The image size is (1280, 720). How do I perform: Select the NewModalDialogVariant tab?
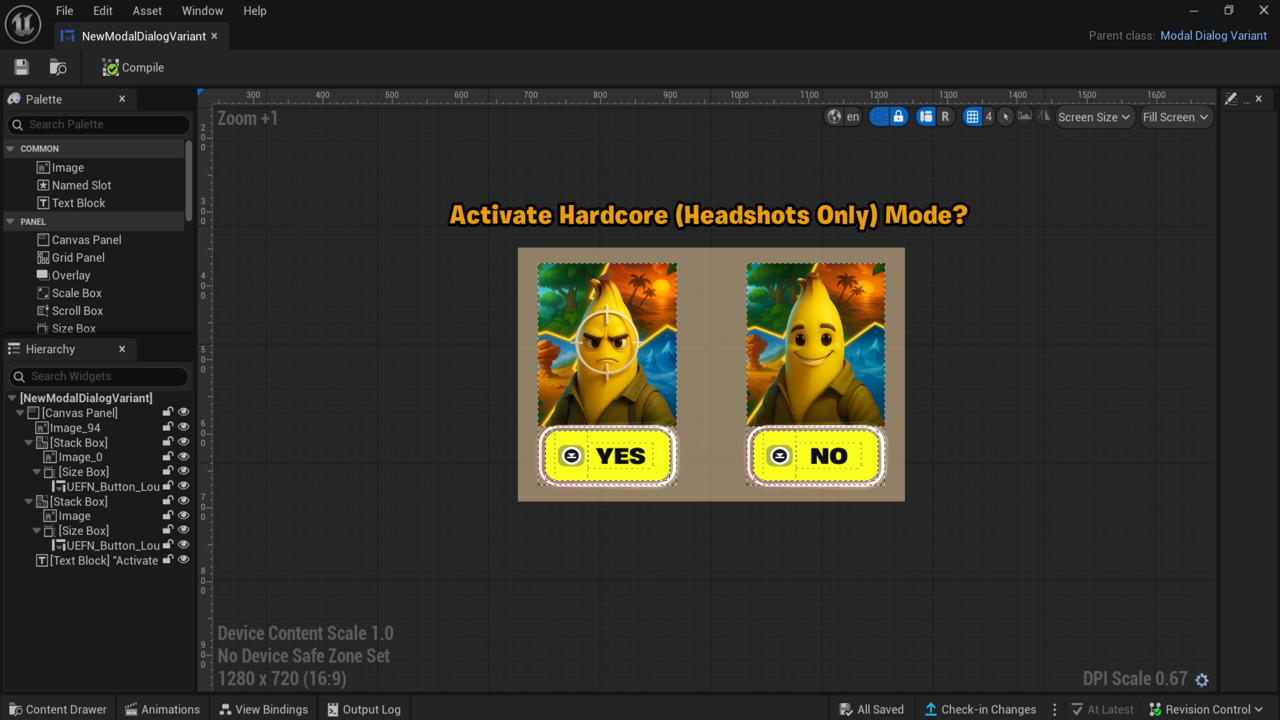click(143, 36)
